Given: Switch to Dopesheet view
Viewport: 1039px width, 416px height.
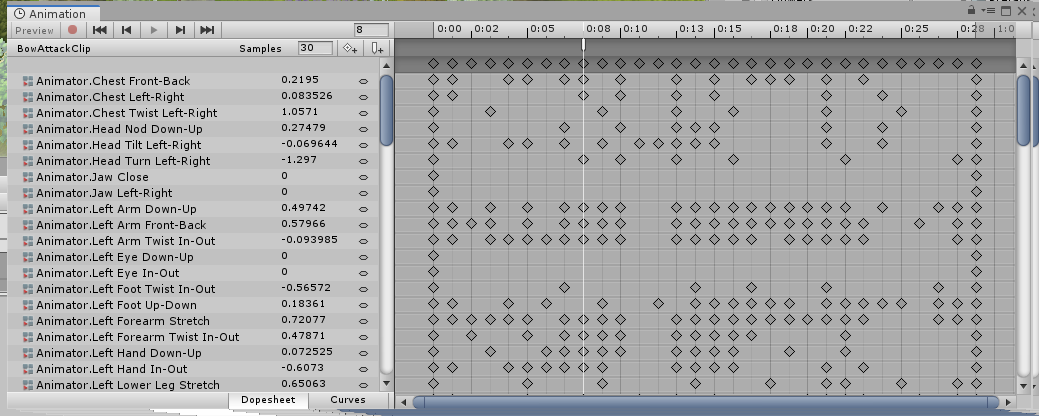Looking at the screenshot, I should (268, 399).
